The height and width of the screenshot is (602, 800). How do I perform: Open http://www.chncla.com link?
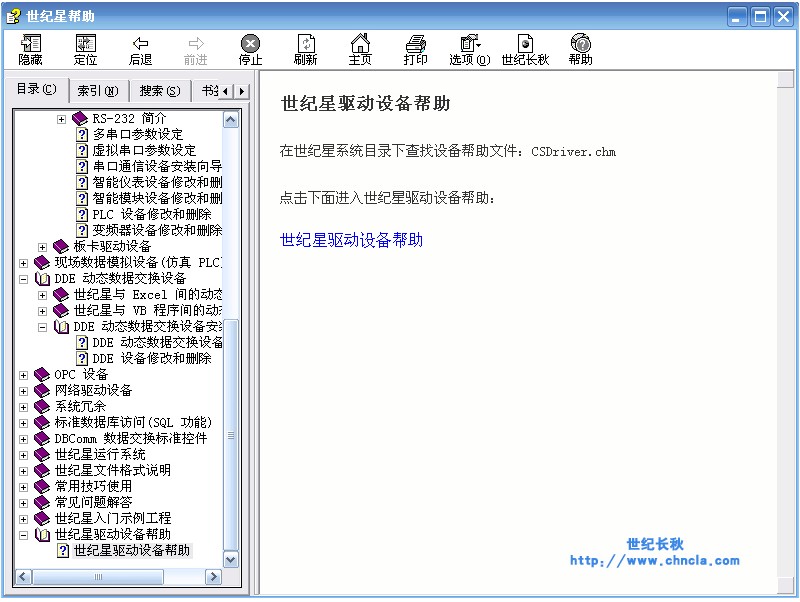(655, 561)
